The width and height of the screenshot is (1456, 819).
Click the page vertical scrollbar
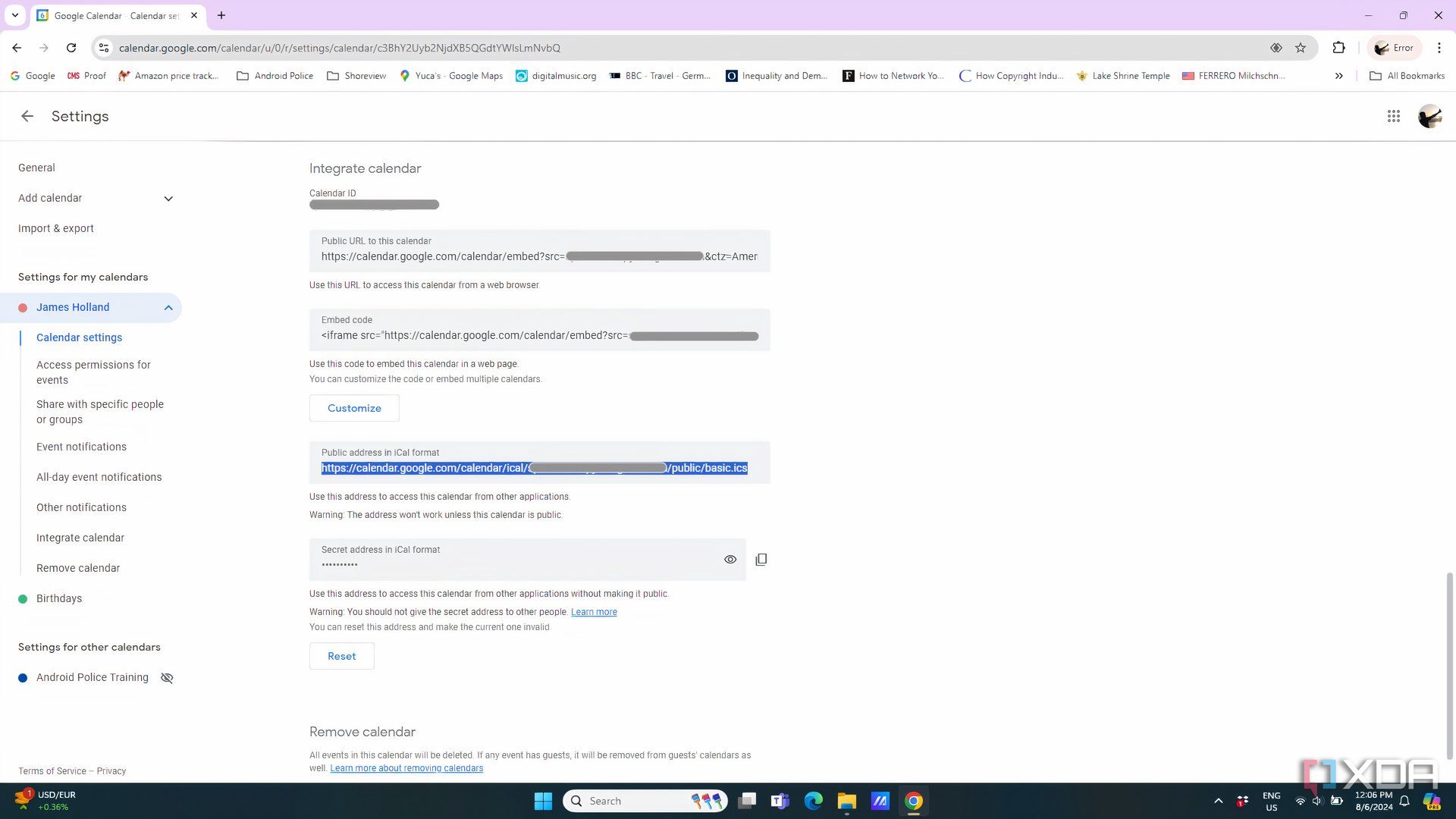(1450, 665)
